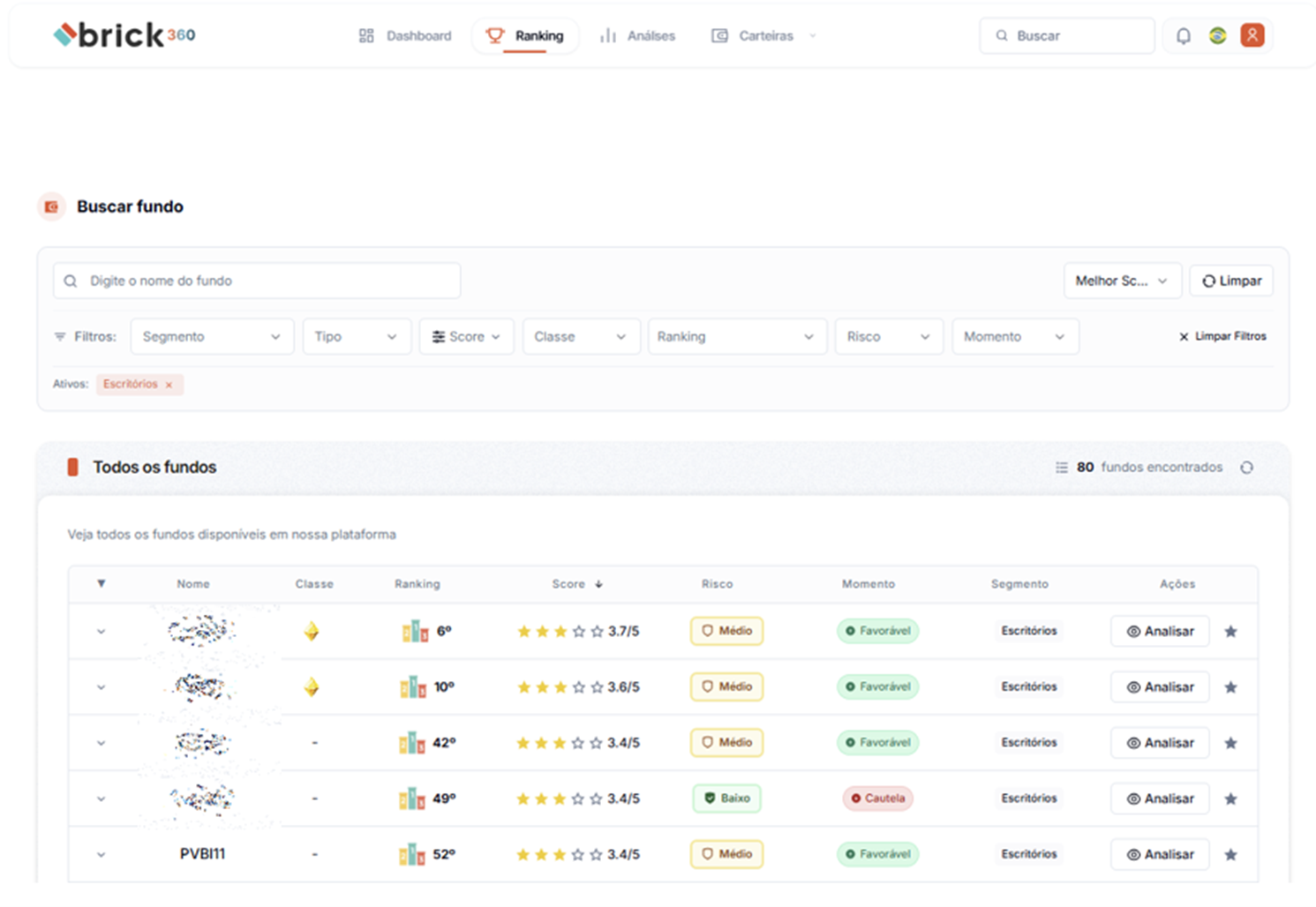
Task: Open the Segmento filter dropdown
Action: click(x=212, y=337)
